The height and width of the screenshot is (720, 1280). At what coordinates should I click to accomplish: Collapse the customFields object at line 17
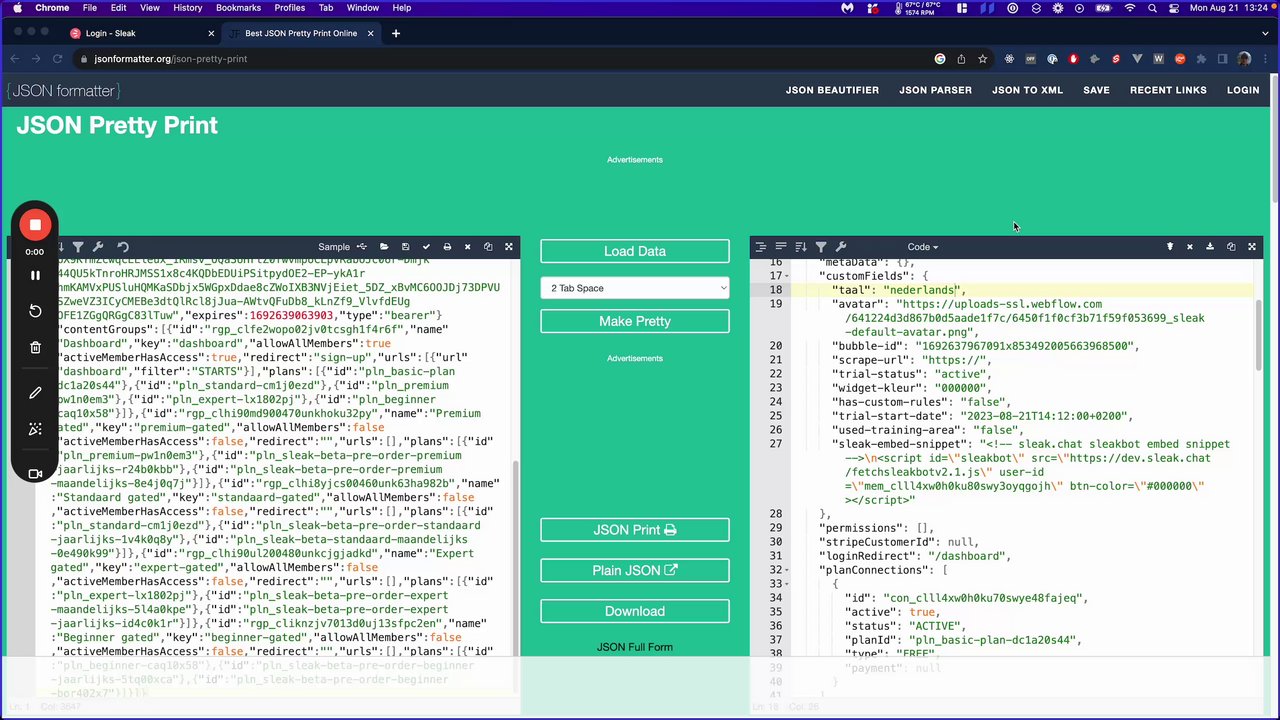[x=788, y=276]
